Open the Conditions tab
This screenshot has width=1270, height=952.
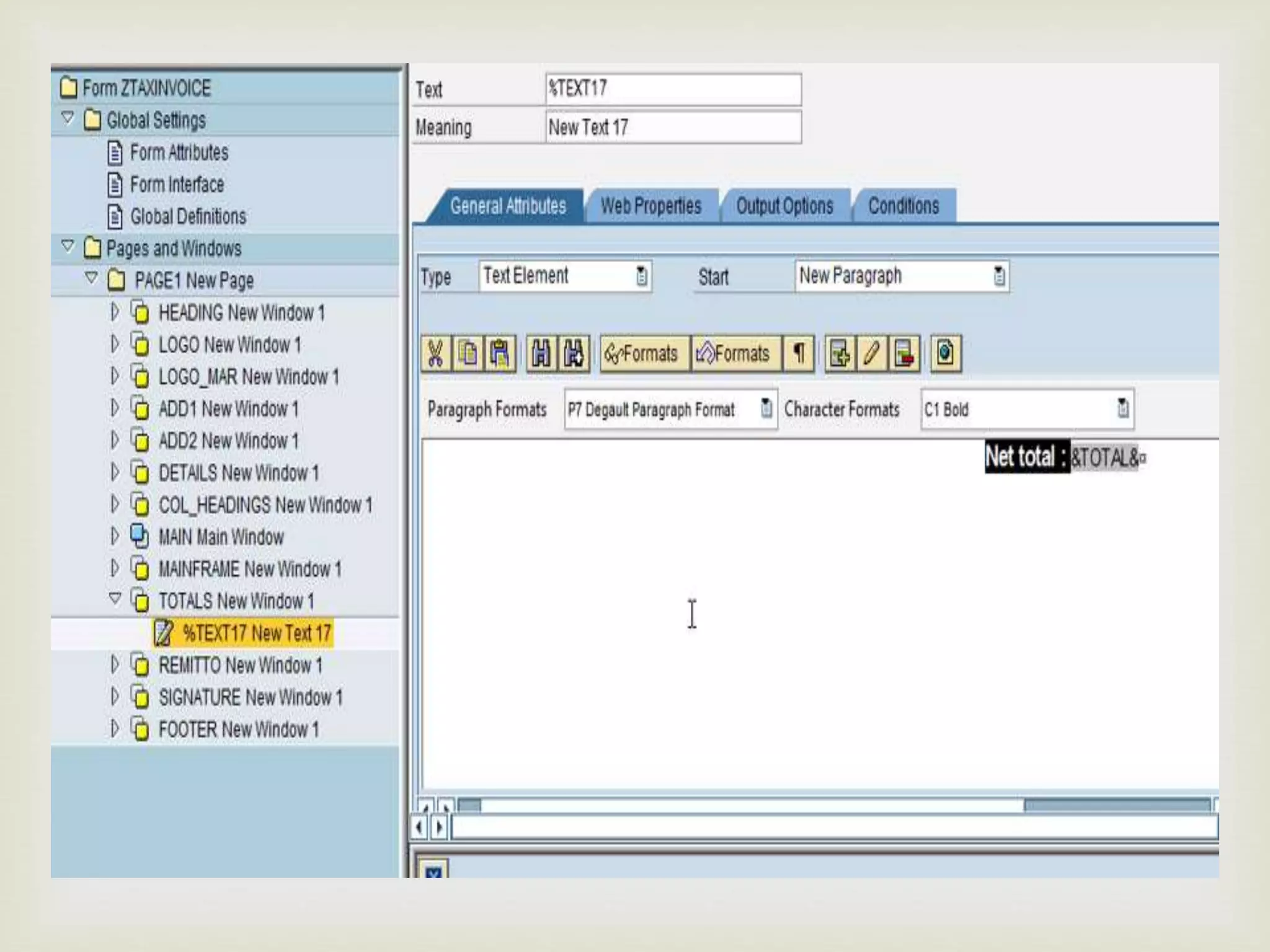(x=903, y=206)
